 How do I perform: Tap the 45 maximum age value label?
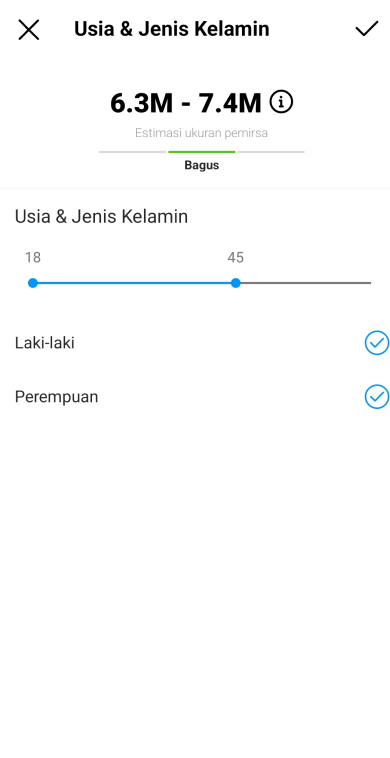coord(235,258)
